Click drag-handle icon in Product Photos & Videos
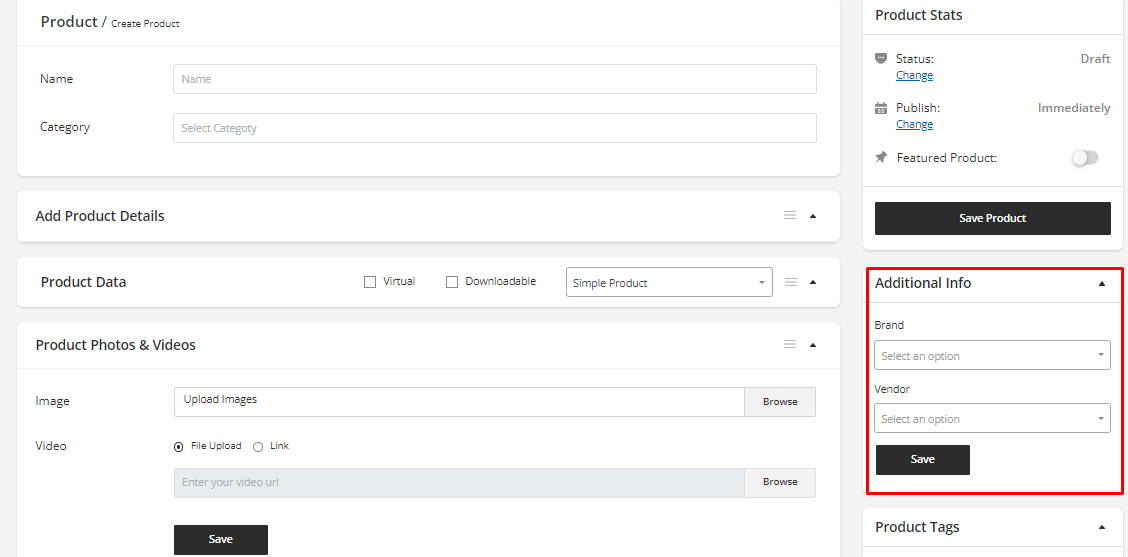1128x557 pixels. [x=790, y=345]
